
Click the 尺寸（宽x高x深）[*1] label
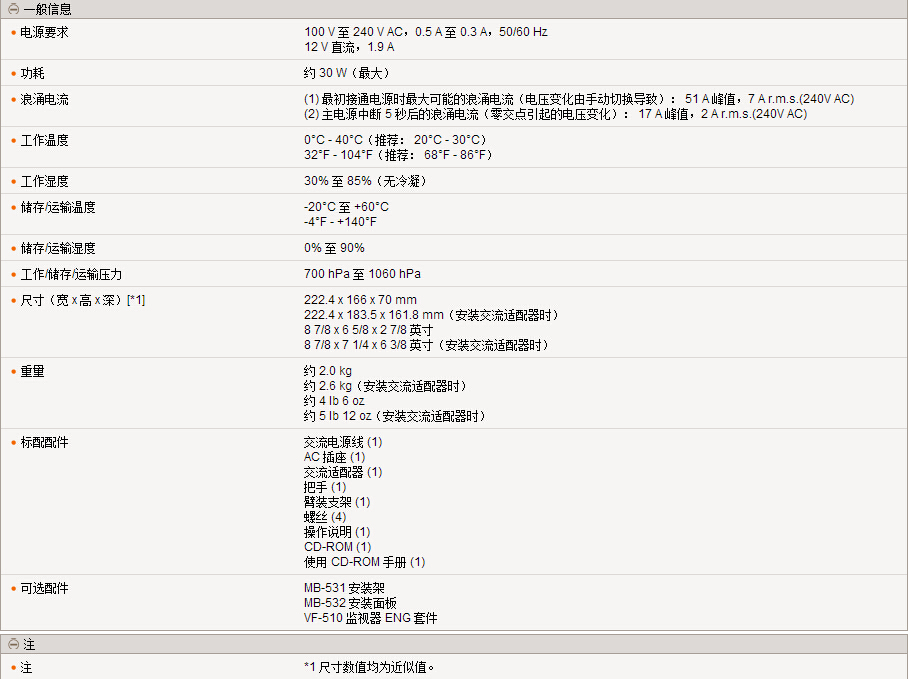click(83, 300)
